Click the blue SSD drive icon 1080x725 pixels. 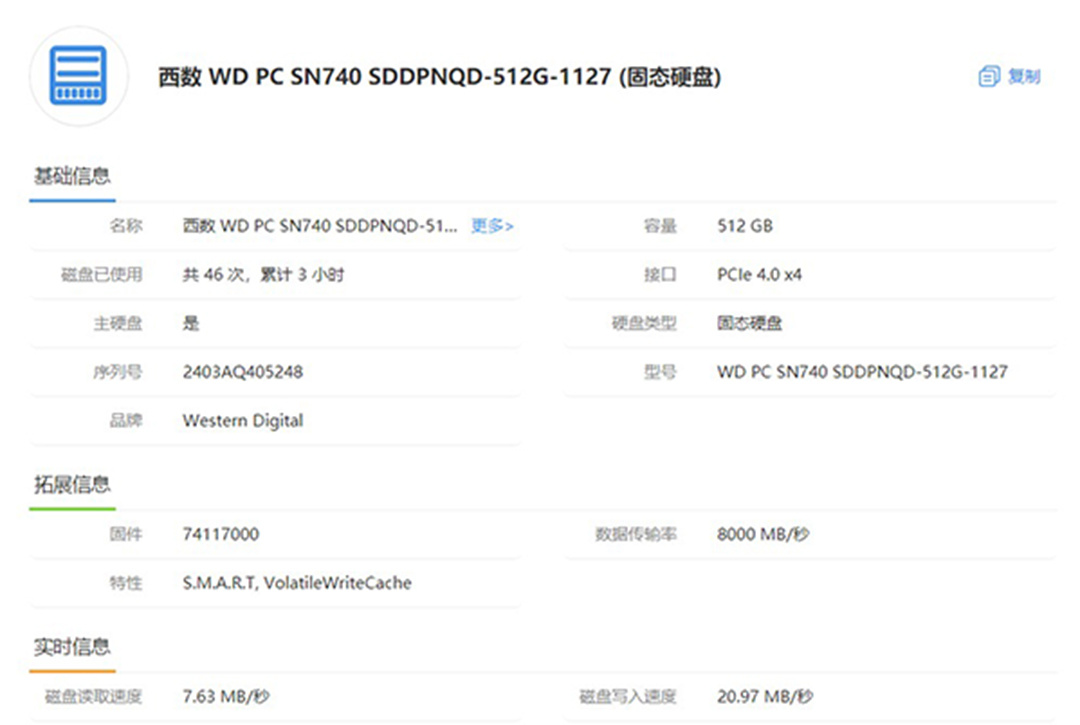pyautogui.click(x=79, y=76)
